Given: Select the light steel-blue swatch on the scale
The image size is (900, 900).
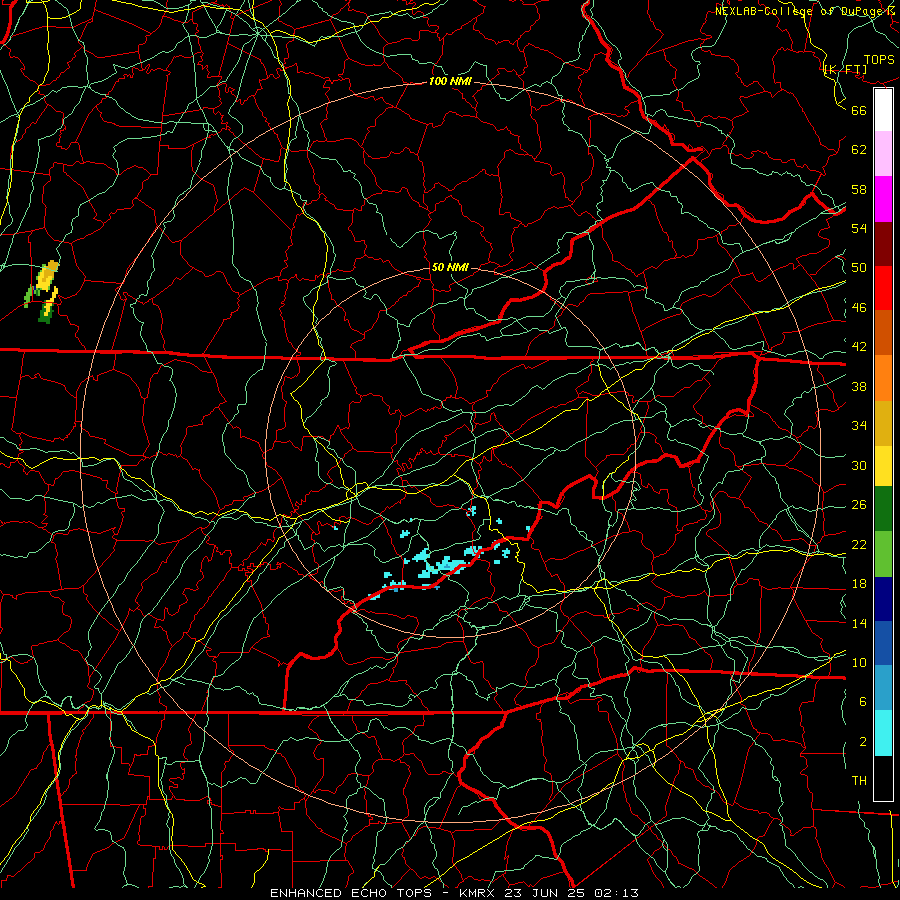Looking at the screenshot, I should (883, 688).
